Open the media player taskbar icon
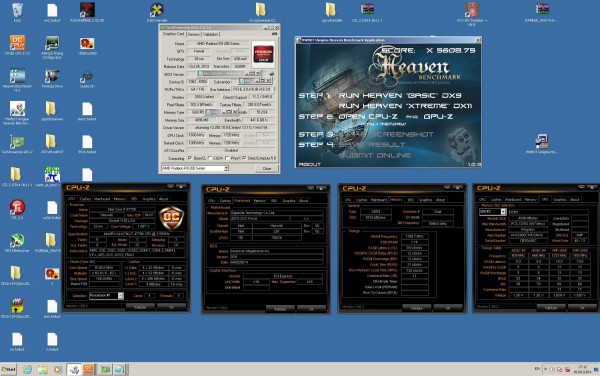Image resolution: width=600 pixels, height=376 pixels. tap(58, 369)
